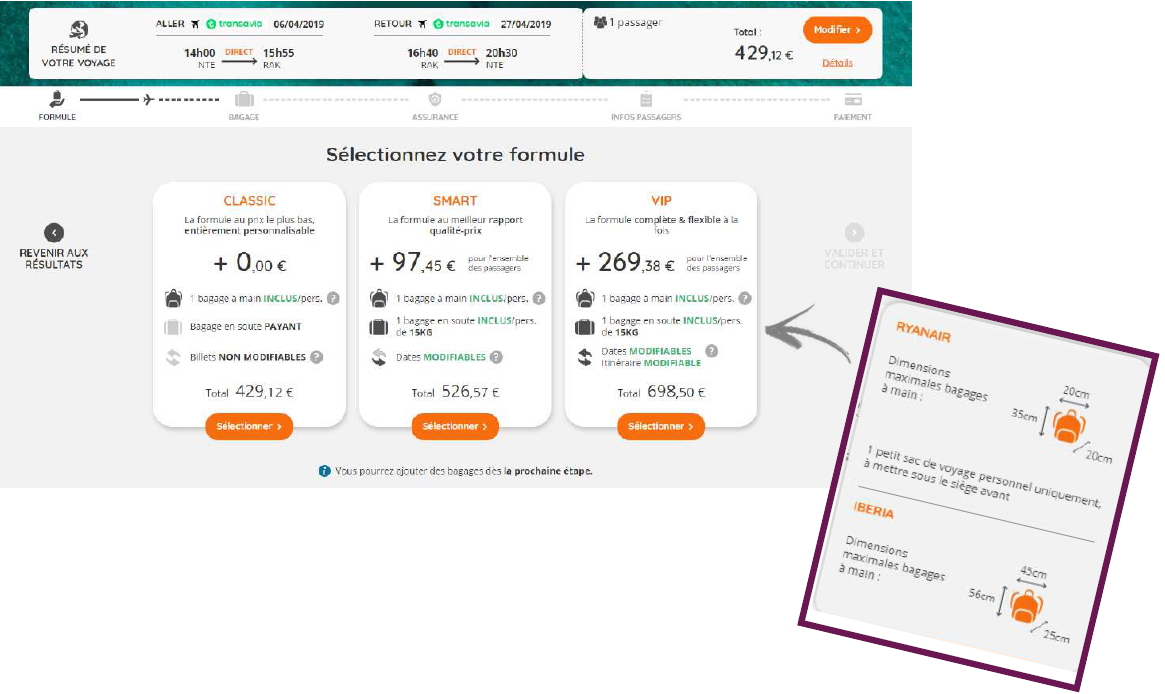Image resolution: width=1165 pixels, height=694 pixels.
Task: Select the VIP formula
Action: 661,426
